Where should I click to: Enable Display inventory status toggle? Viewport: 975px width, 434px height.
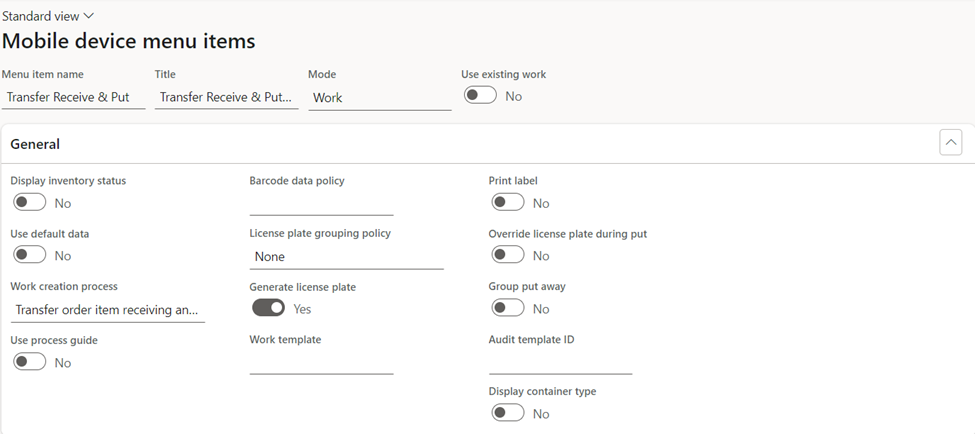coord(30,202)
